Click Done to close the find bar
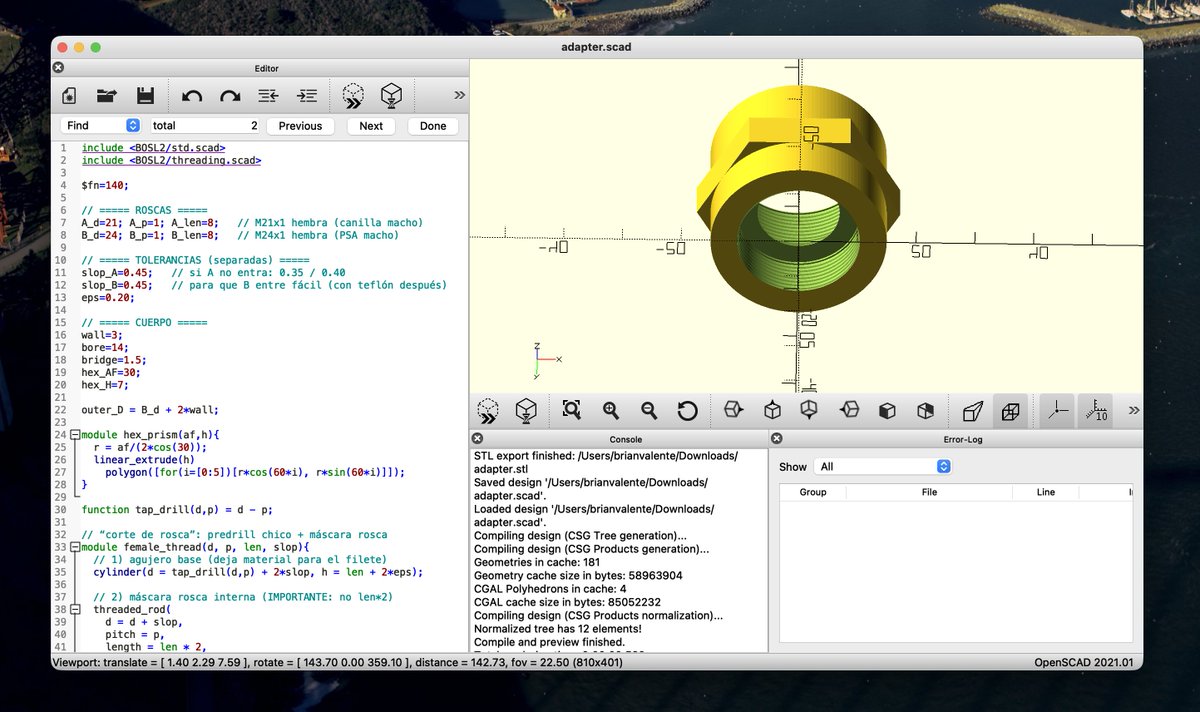 point(433,126)
